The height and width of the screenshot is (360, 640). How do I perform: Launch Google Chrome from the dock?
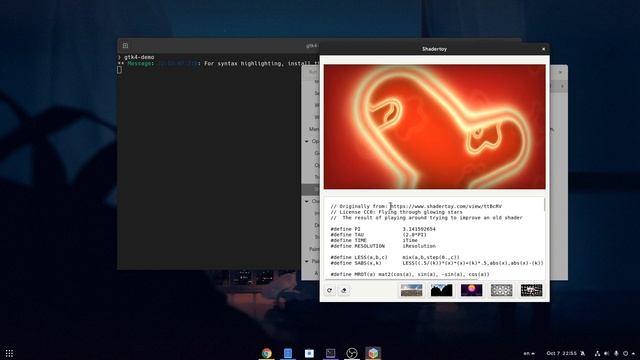pyautogui.click(x=267, y=353)
